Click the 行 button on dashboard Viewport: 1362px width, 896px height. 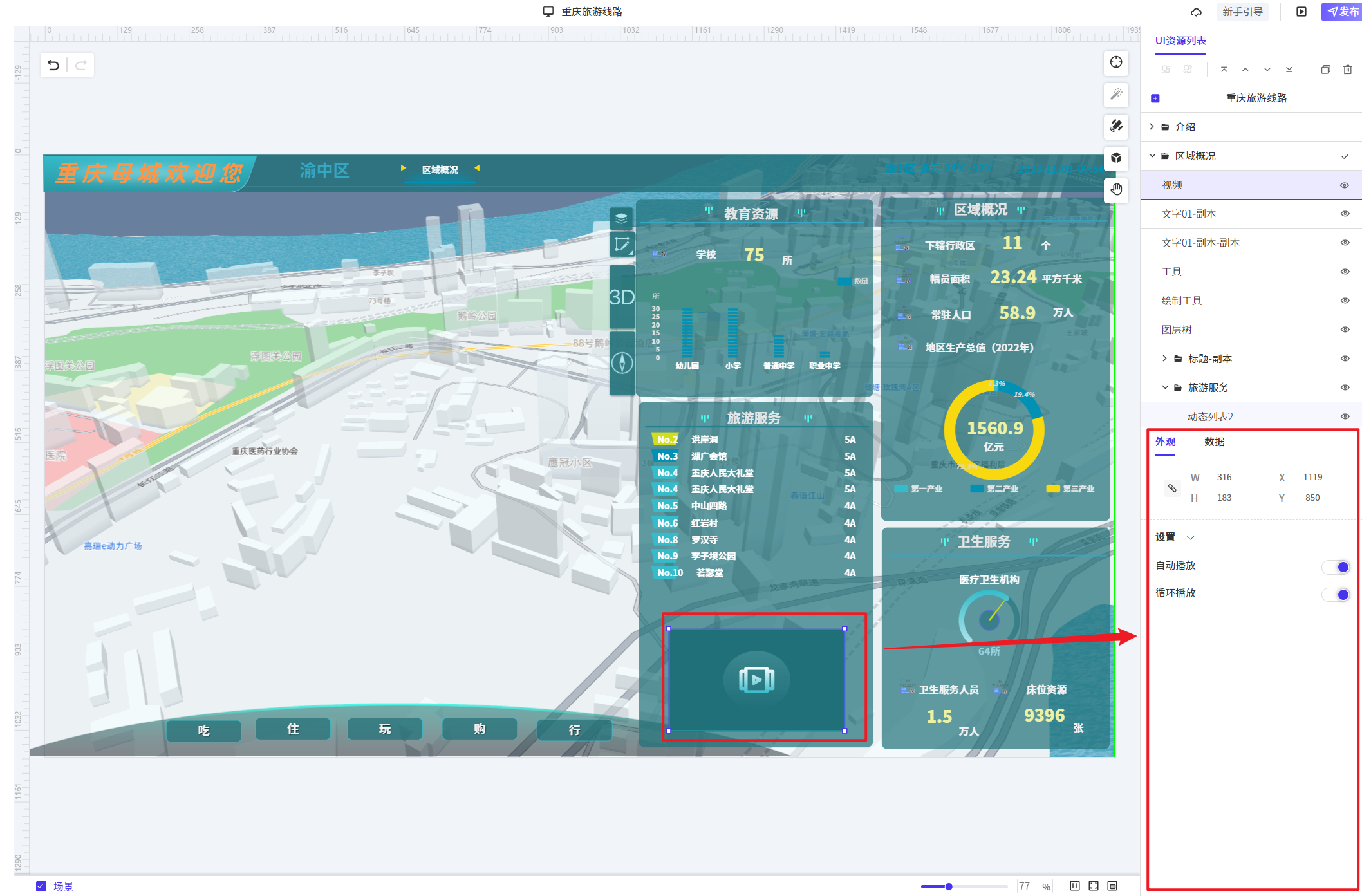pyautogui.click(x=574, y=730)
